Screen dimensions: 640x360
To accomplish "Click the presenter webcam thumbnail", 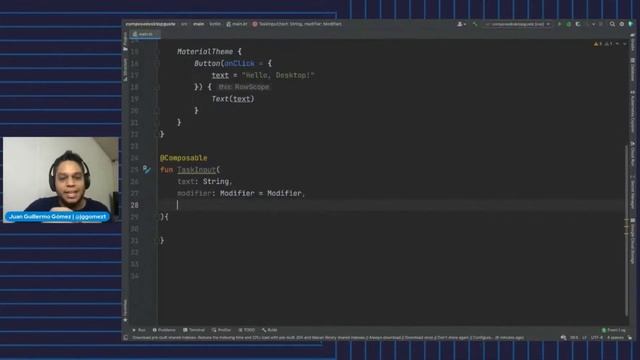I will tap(61, 180).
